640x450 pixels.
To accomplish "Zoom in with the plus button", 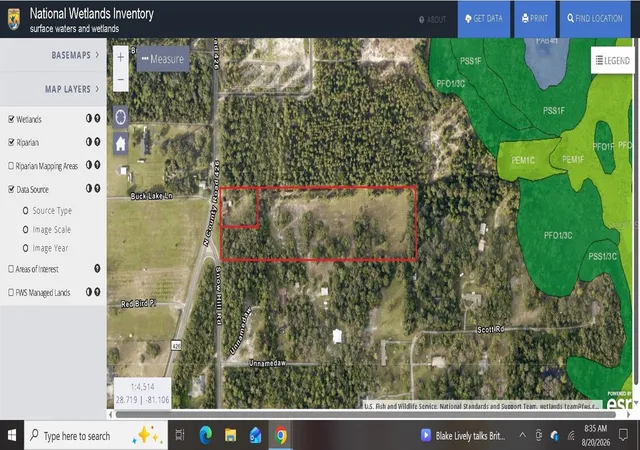I will pyautogui.click(x=120, y=57).
